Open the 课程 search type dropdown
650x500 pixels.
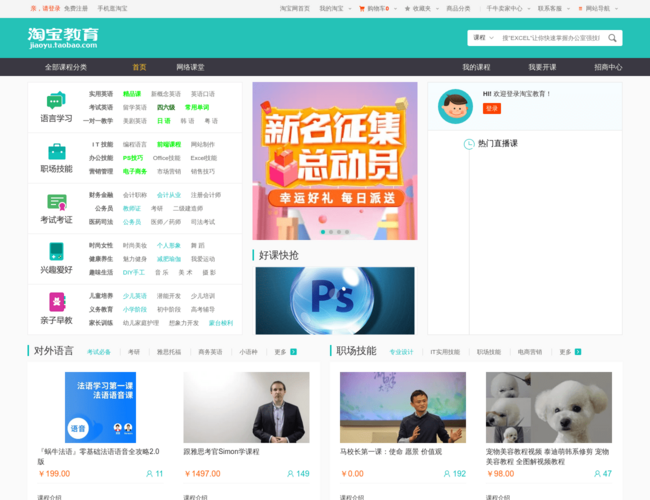click(483, 38)
